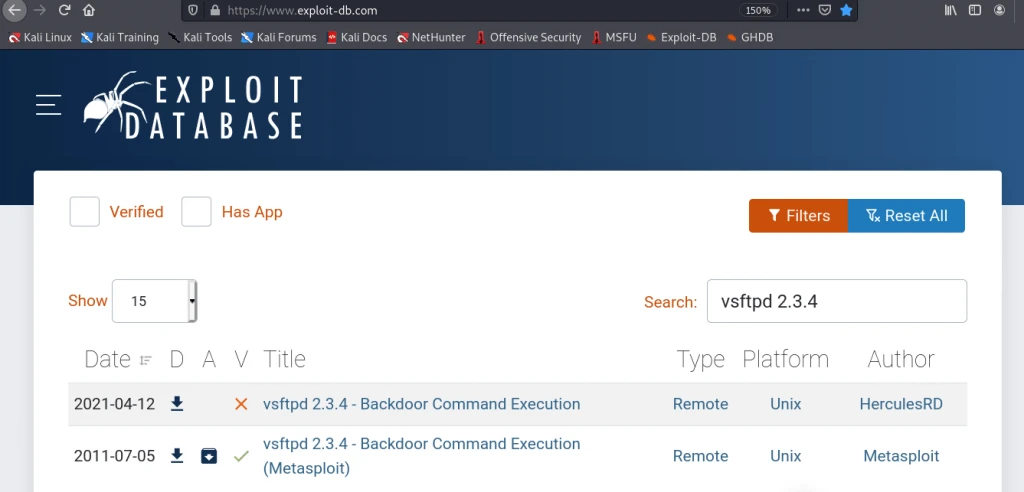Open the GHDB bookmark
The width and height of the screenshot is (1024, 492).
tap(750, 37)
